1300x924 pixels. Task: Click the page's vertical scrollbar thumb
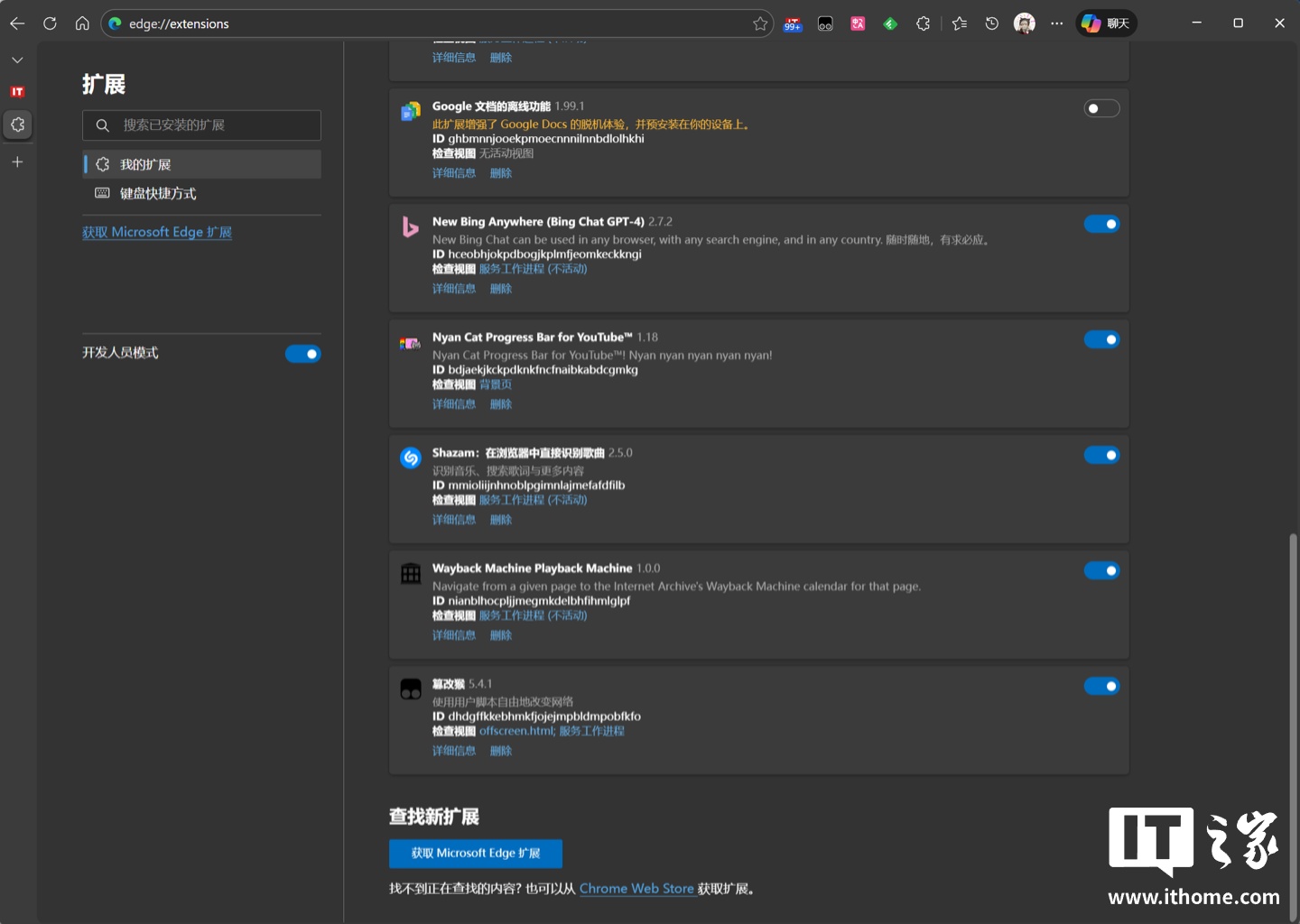click(x=1294, y=726)
